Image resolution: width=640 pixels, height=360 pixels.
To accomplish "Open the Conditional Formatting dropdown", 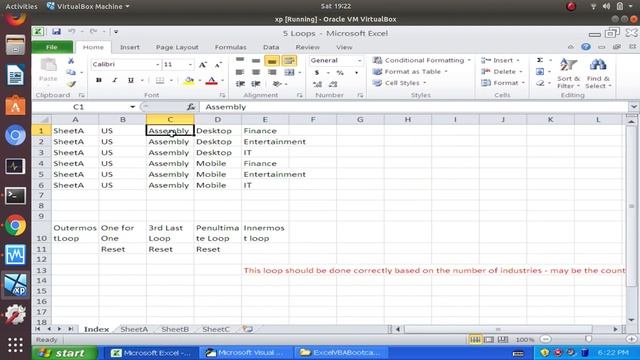I will click(422, 60).
